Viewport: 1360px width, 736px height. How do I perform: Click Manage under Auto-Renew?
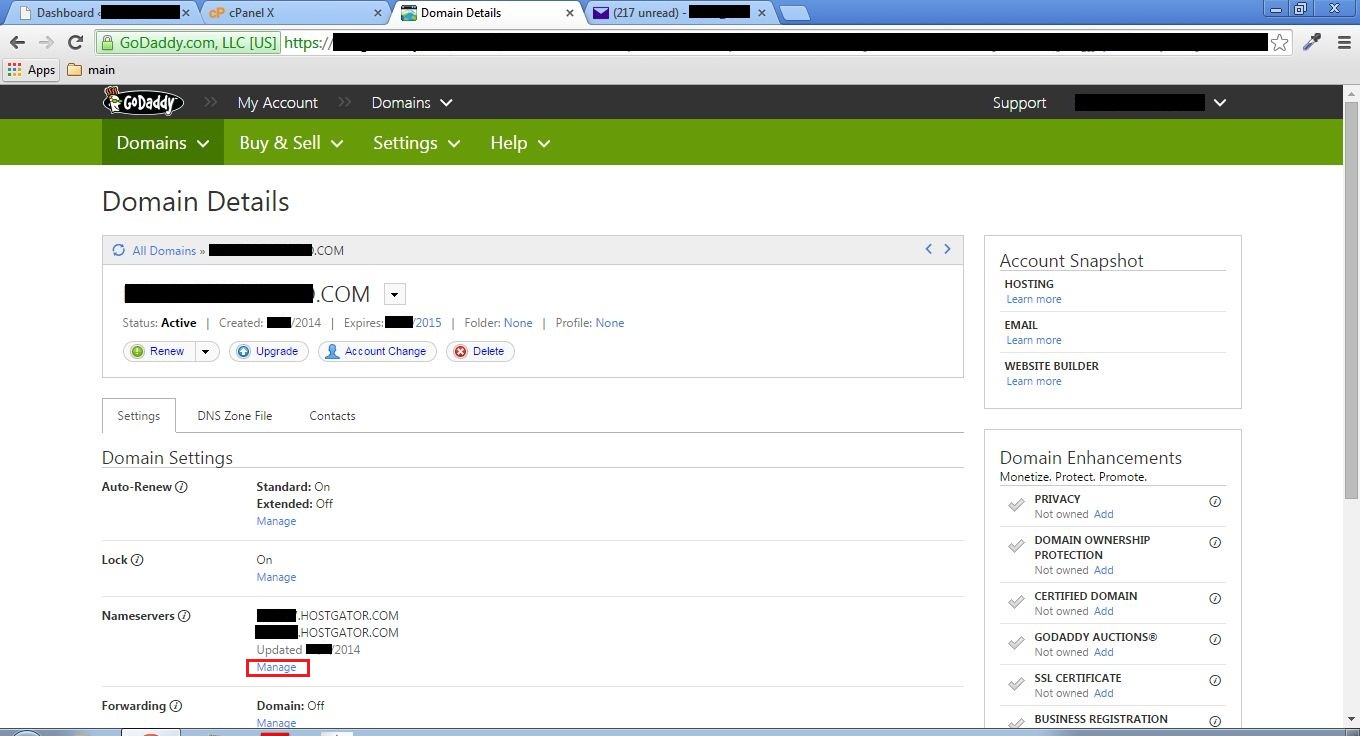276,521
